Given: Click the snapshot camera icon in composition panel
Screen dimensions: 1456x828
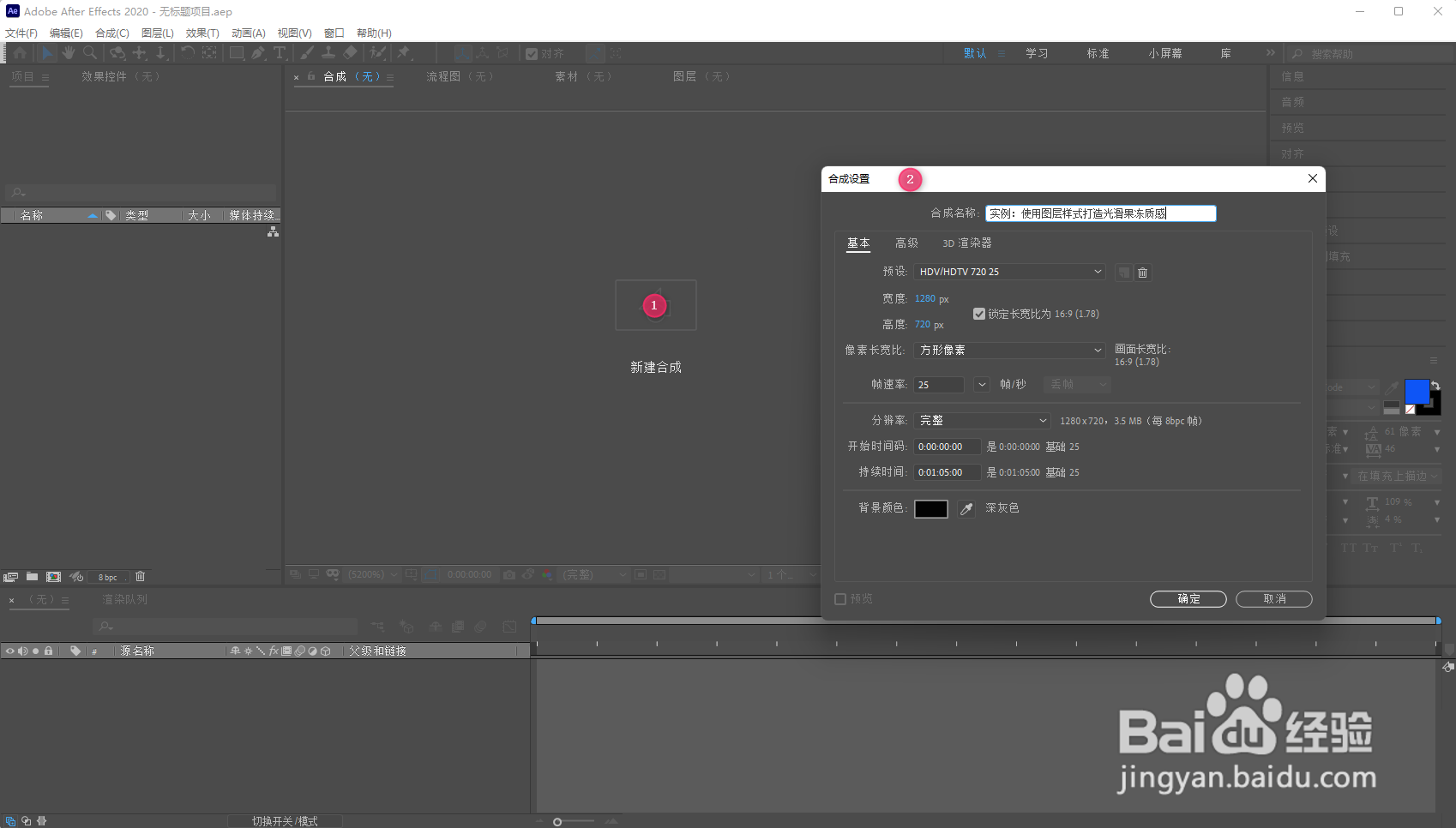Looking at the screenshot, I should 509,575.
